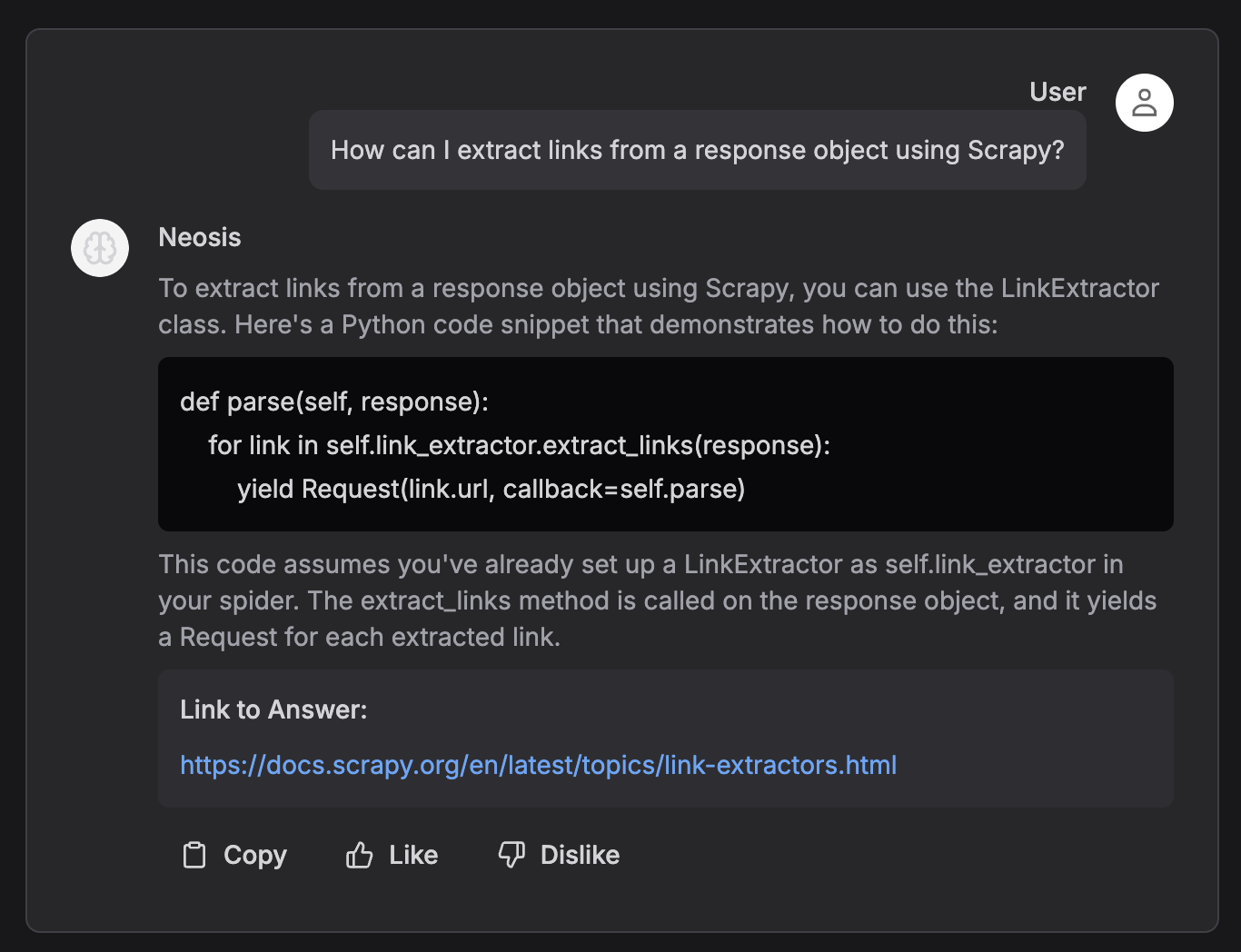
Task: Click the 'Link to Answer:' heading
Action: click(273, 709)
